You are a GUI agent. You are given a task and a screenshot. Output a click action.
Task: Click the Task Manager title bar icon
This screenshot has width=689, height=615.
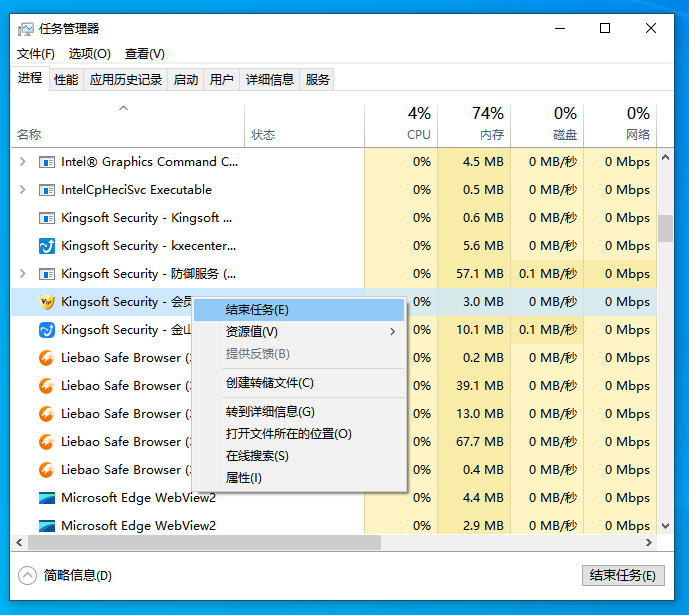click(x=25, y=29)
